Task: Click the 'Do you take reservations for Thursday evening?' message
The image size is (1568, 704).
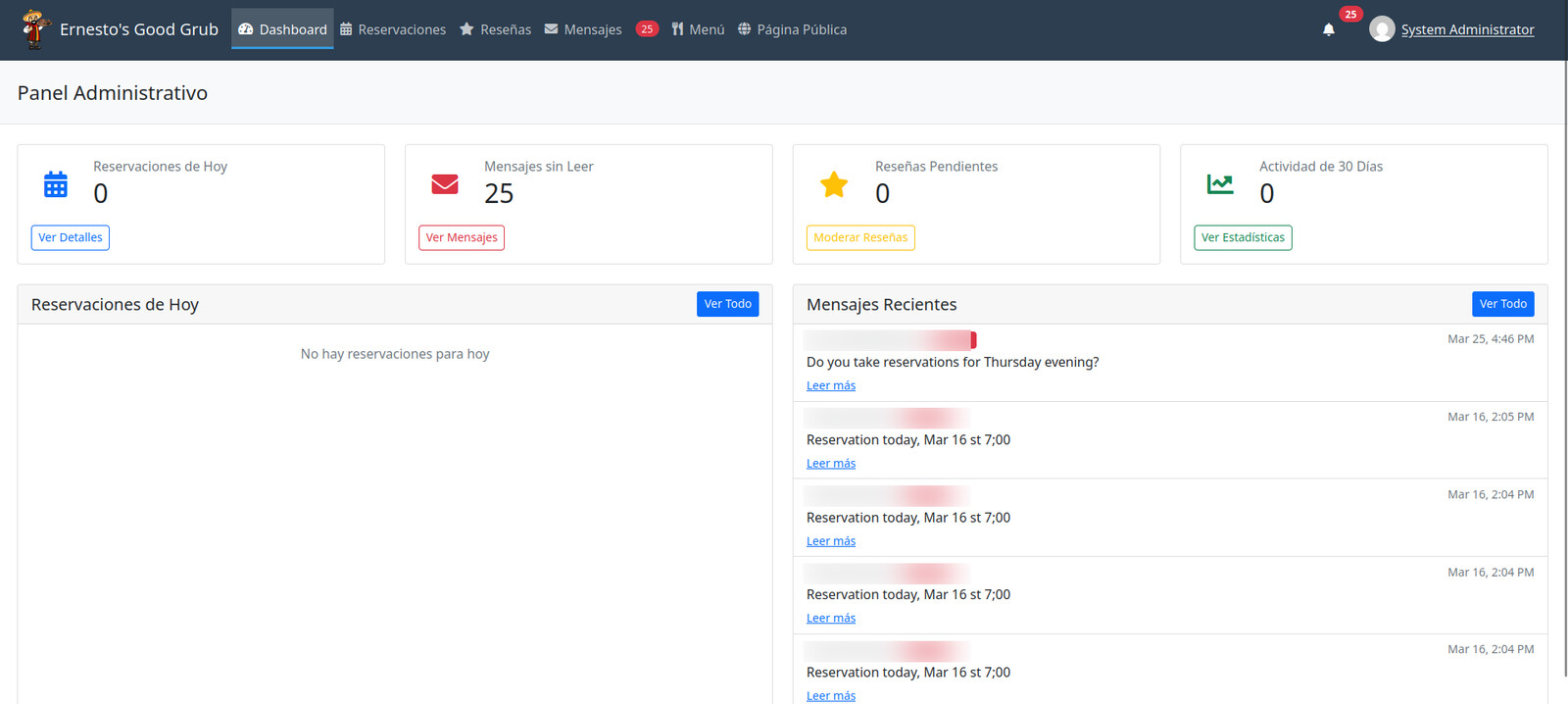Action: click(953, 362)
